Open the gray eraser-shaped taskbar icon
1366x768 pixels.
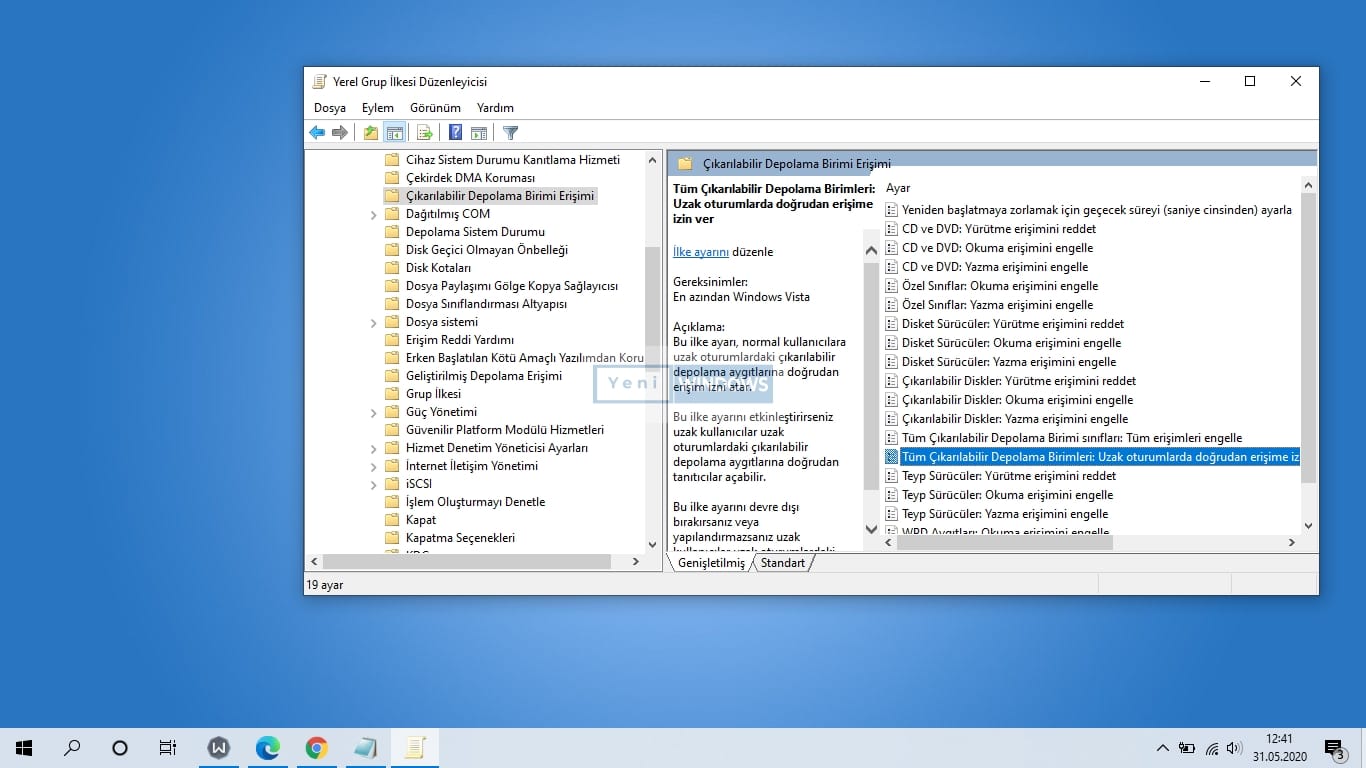365,748
